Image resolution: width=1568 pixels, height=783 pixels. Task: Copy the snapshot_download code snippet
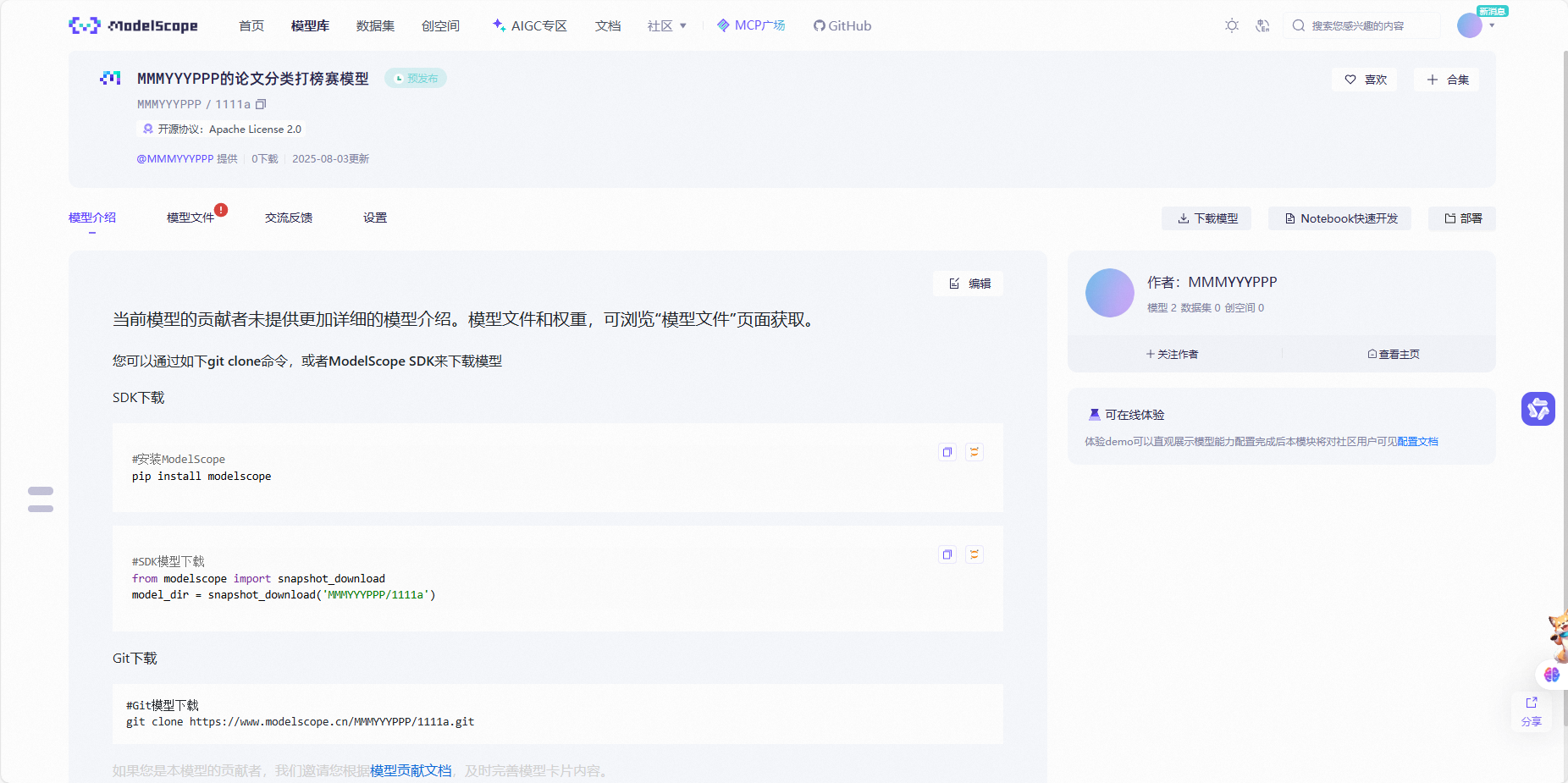coord(947,554)
